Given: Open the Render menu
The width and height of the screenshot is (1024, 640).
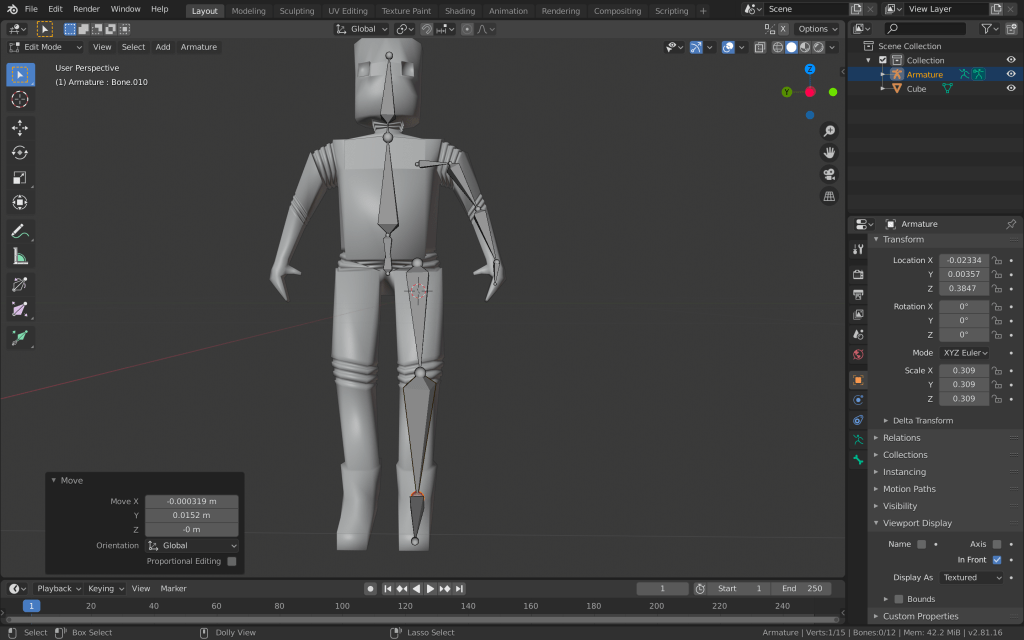Looking at the screenshot, I should (x=86, y=9).
